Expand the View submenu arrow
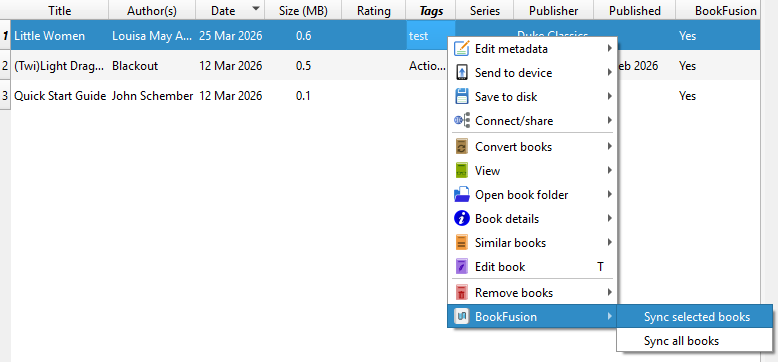The height and width of the screenshot is (362, 778). tap(609, 170)
